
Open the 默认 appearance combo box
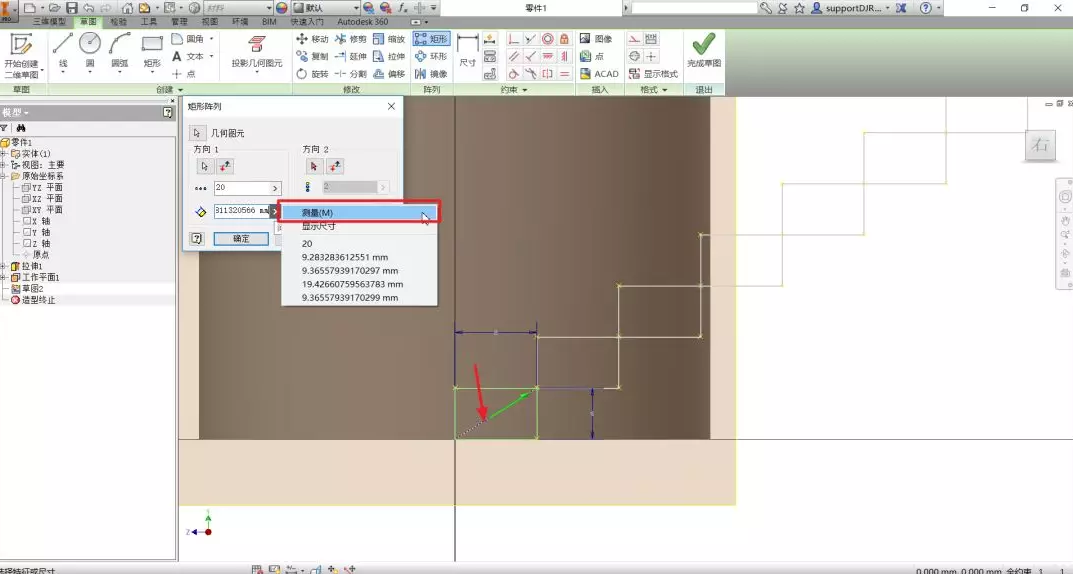tap(326, 8)
